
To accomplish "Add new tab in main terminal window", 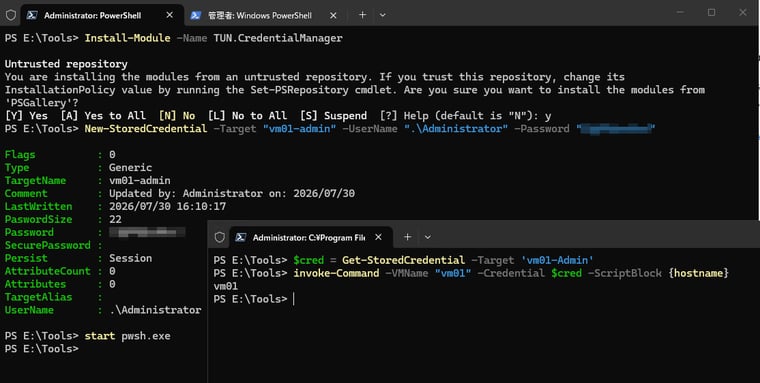I will (362, 15).
